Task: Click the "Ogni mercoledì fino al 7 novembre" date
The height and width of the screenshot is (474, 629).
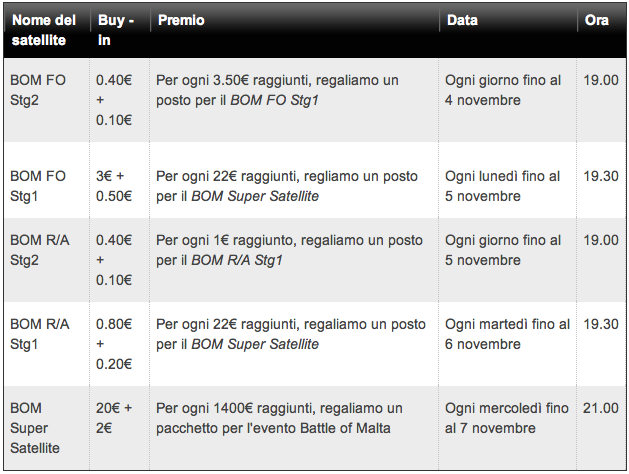Action: 507,418
